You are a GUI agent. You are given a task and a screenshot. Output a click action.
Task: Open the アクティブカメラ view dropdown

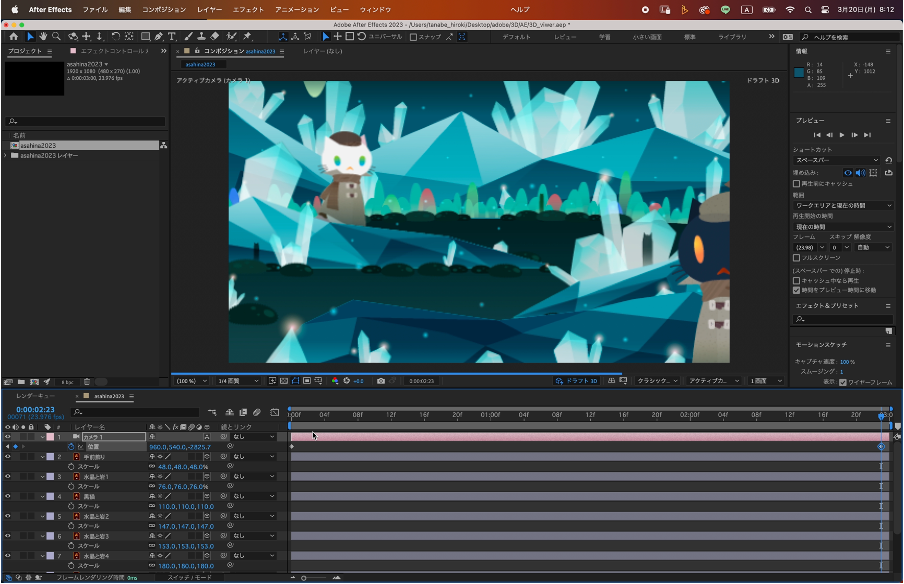click(714, 381)
